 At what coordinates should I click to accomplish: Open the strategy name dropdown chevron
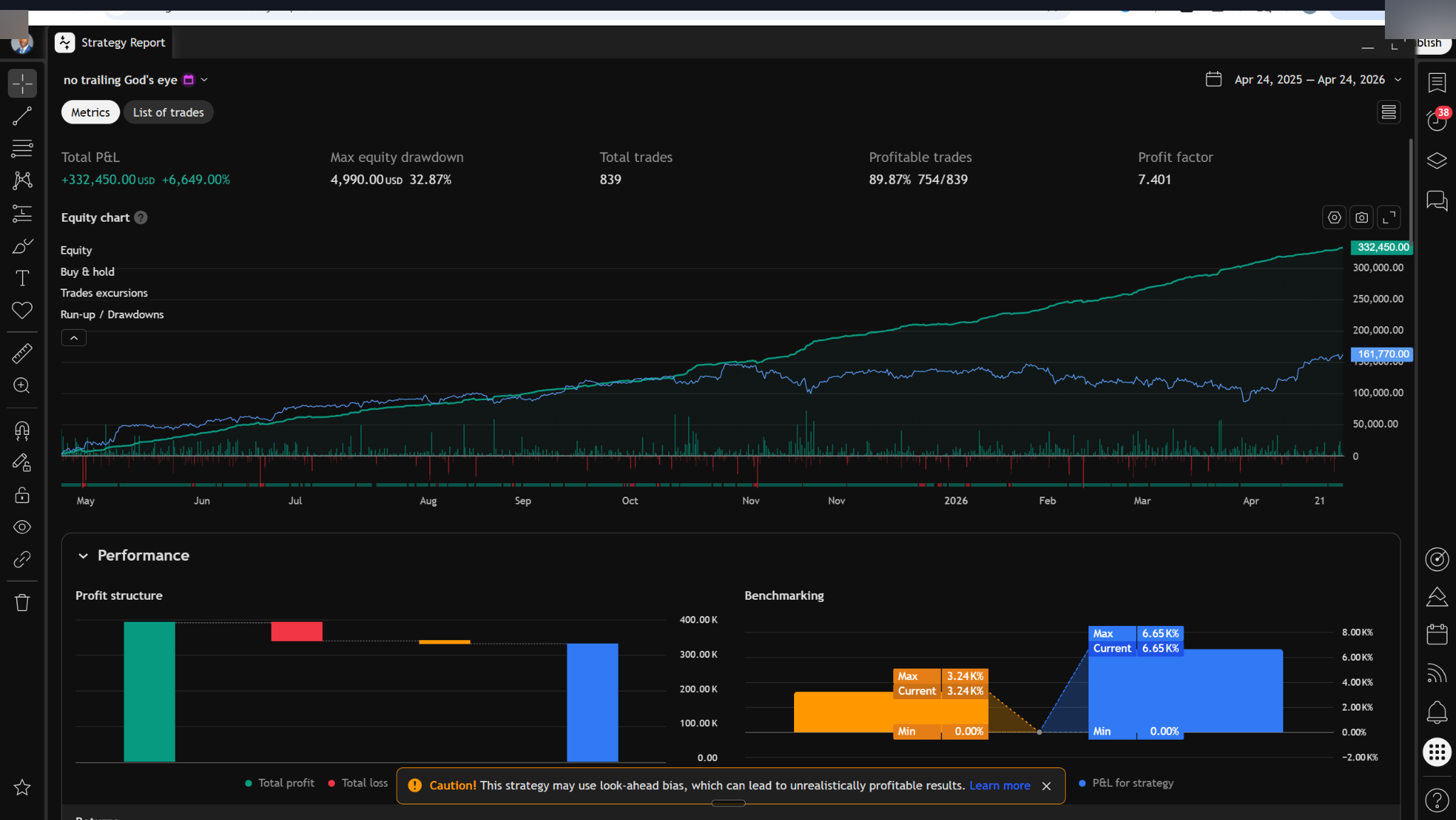[204, 80]
